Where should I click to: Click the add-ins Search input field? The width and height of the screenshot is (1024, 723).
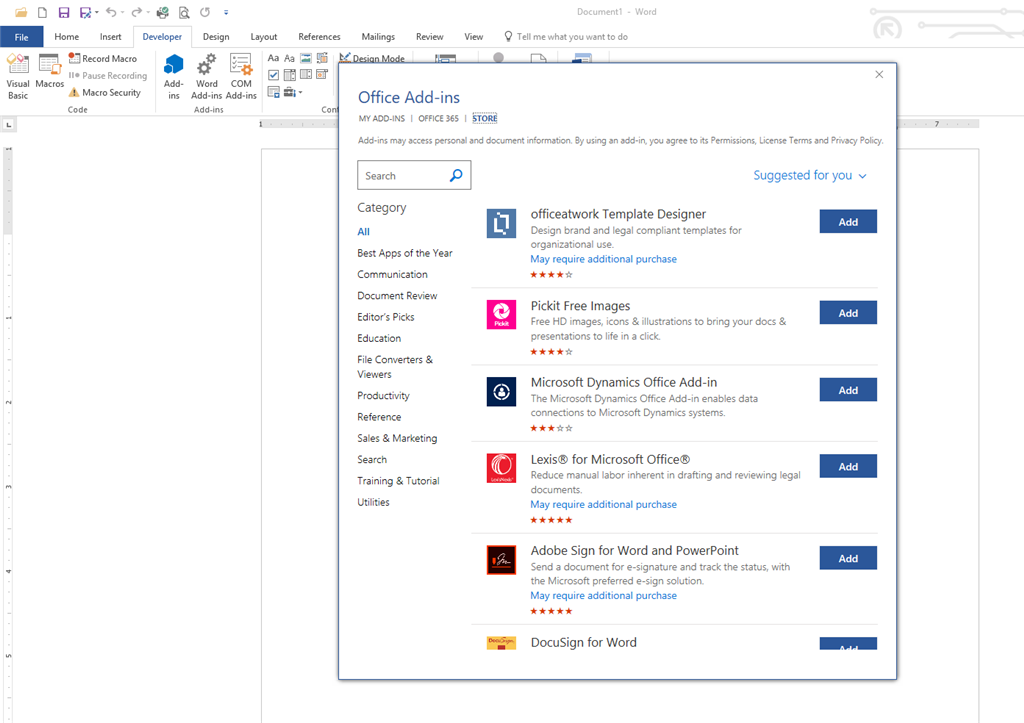pos(414,175)
